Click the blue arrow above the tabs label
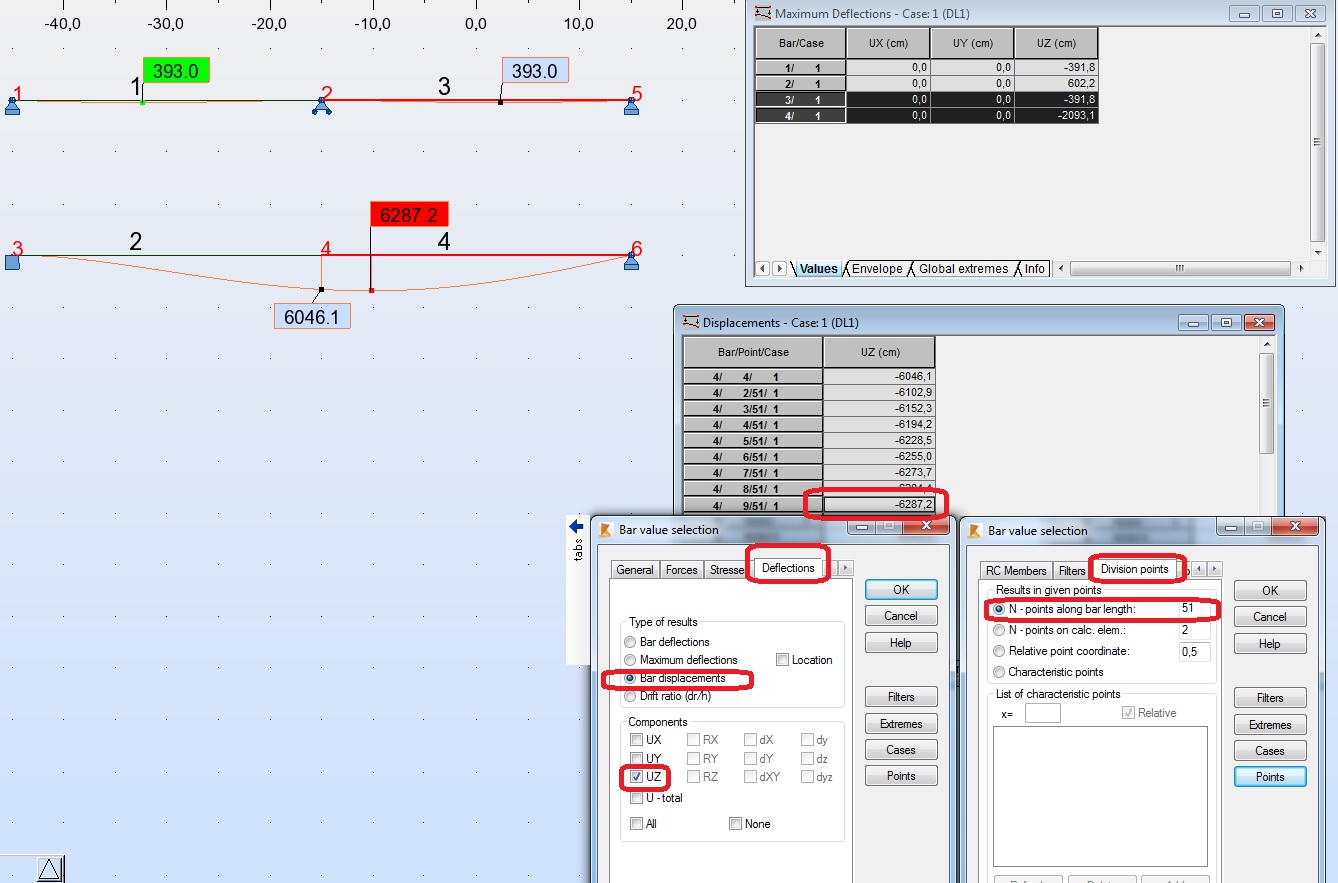Screen dimensions: 1338x883 click(x=576, y=526)
